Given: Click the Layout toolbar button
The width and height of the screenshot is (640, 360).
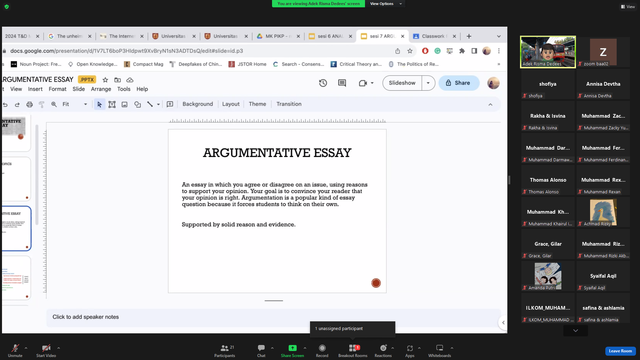Looking at the screenshot, I should pyautogui.click(x=231, y=104).
